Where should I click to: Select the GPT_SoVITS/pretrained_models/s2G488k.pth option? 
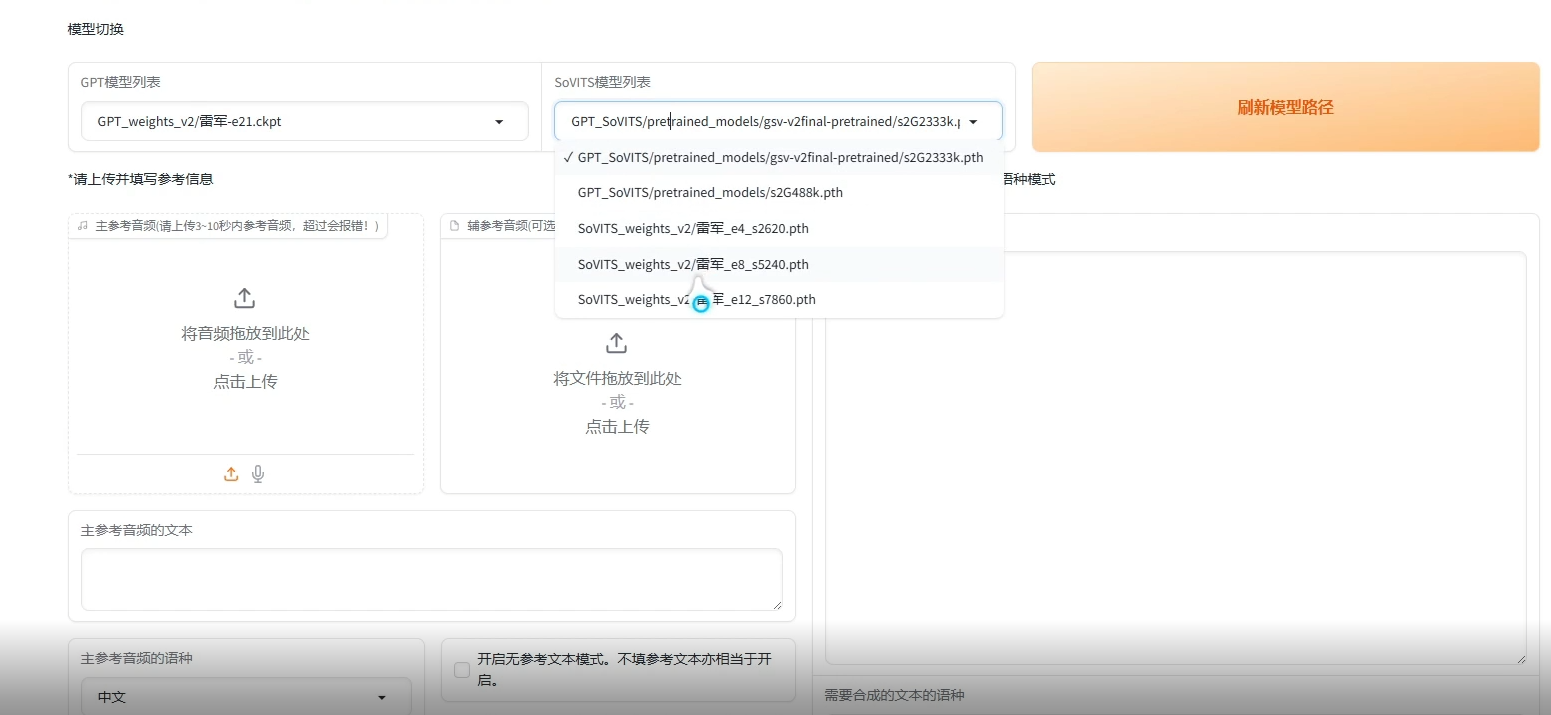pos(710,192)
